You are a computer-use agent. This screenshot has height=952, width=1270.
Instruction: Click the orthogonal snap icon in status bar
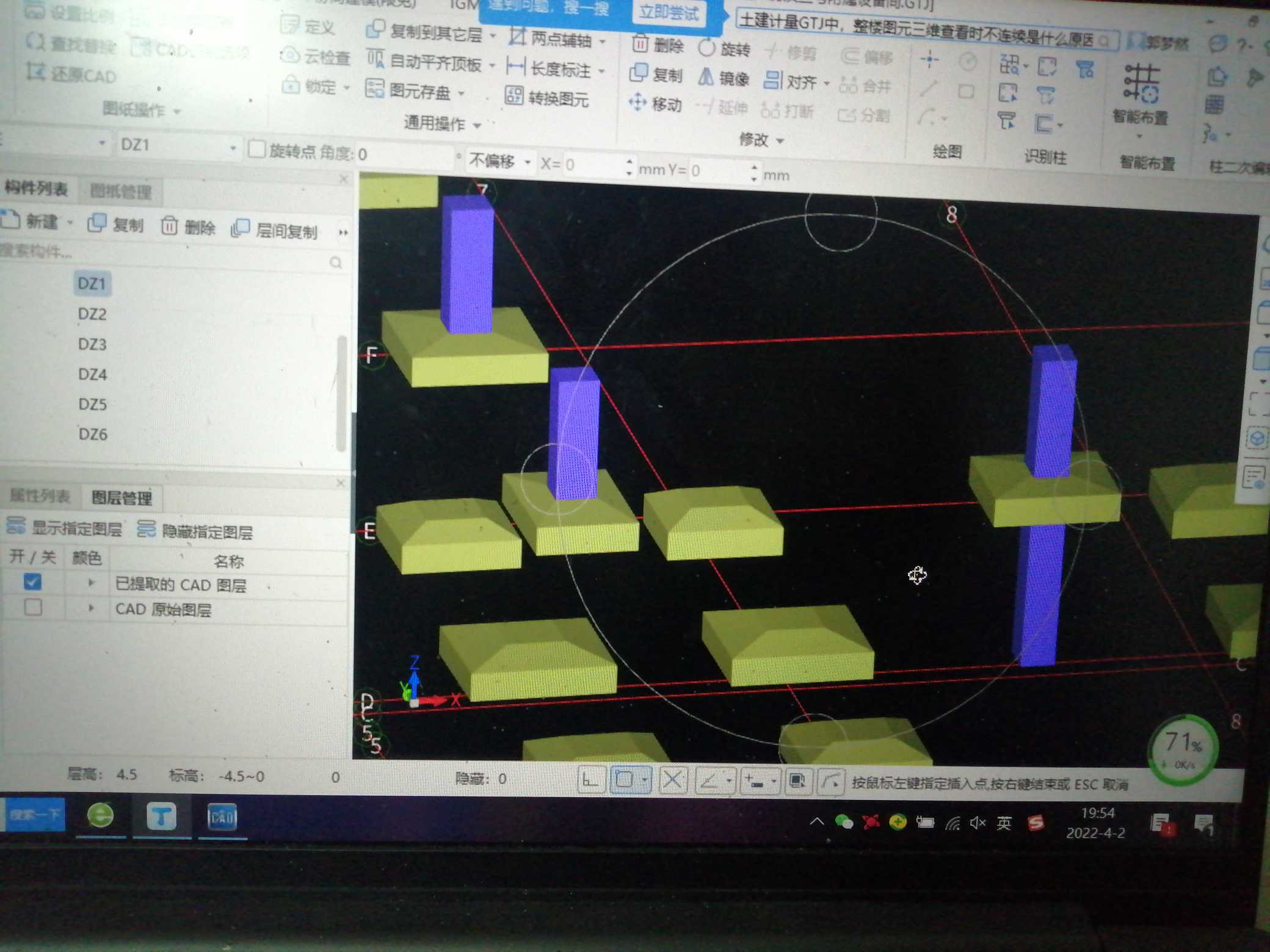pyautogui.click(x=591, y=780)
